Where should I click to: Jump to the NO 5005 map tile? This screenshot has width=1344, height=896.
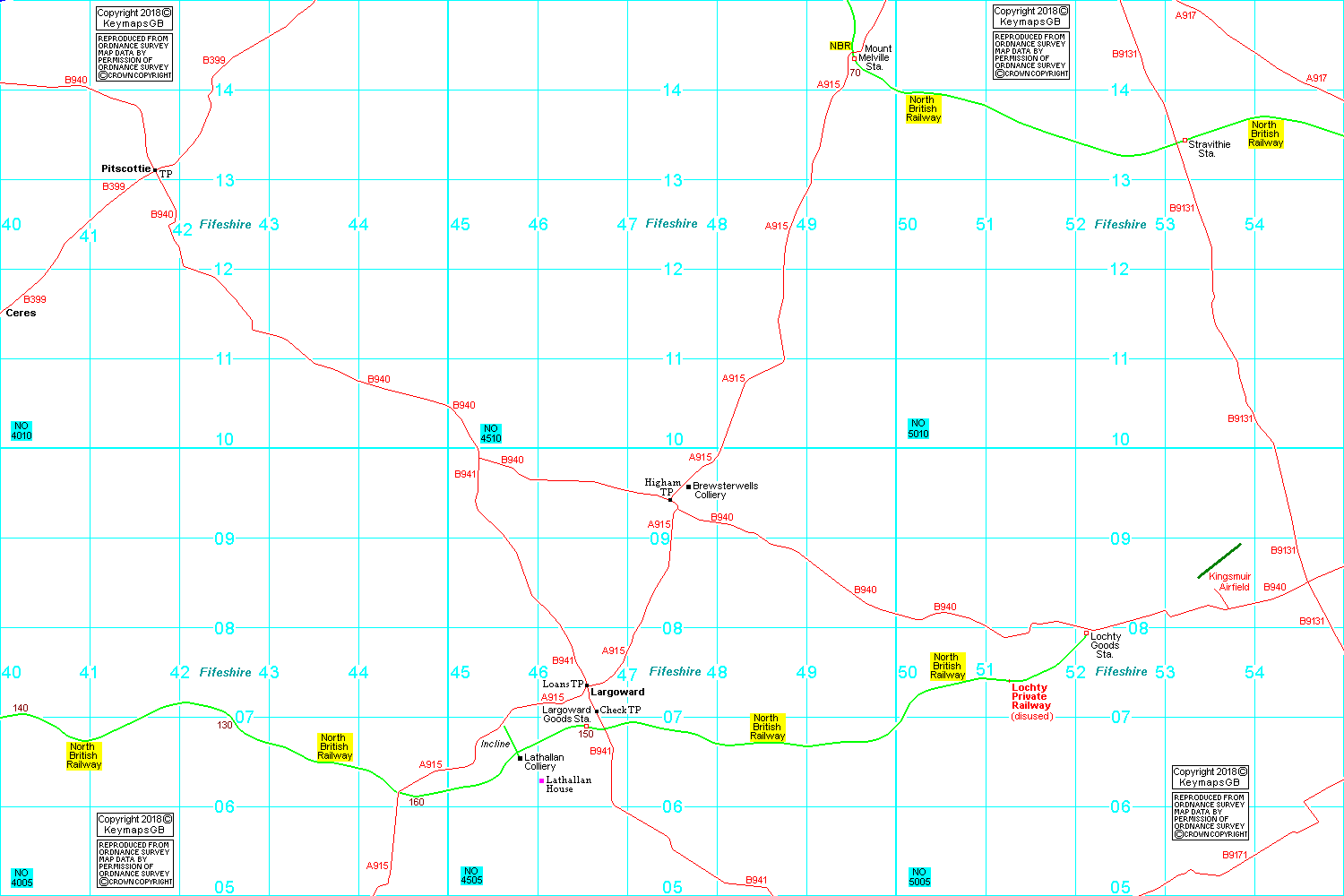coord(919,876)
